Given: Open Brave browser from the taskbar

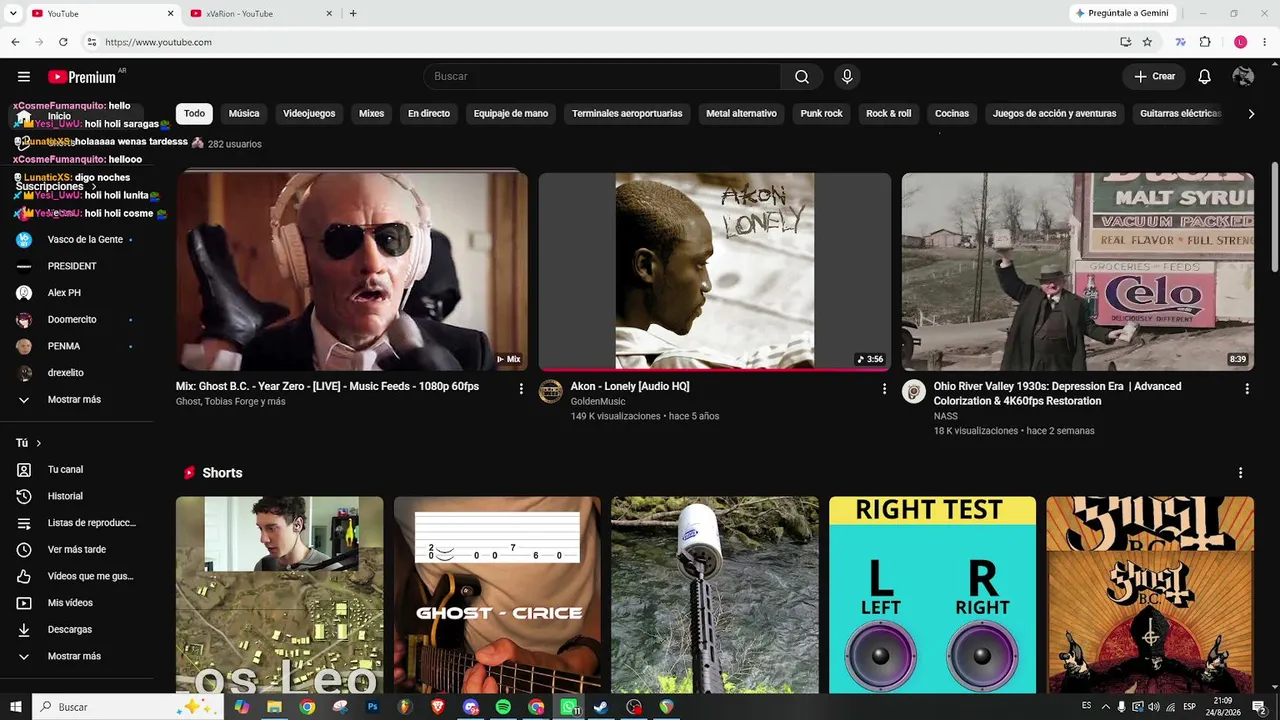Looking at the screenshot, I should click(437, 707).
